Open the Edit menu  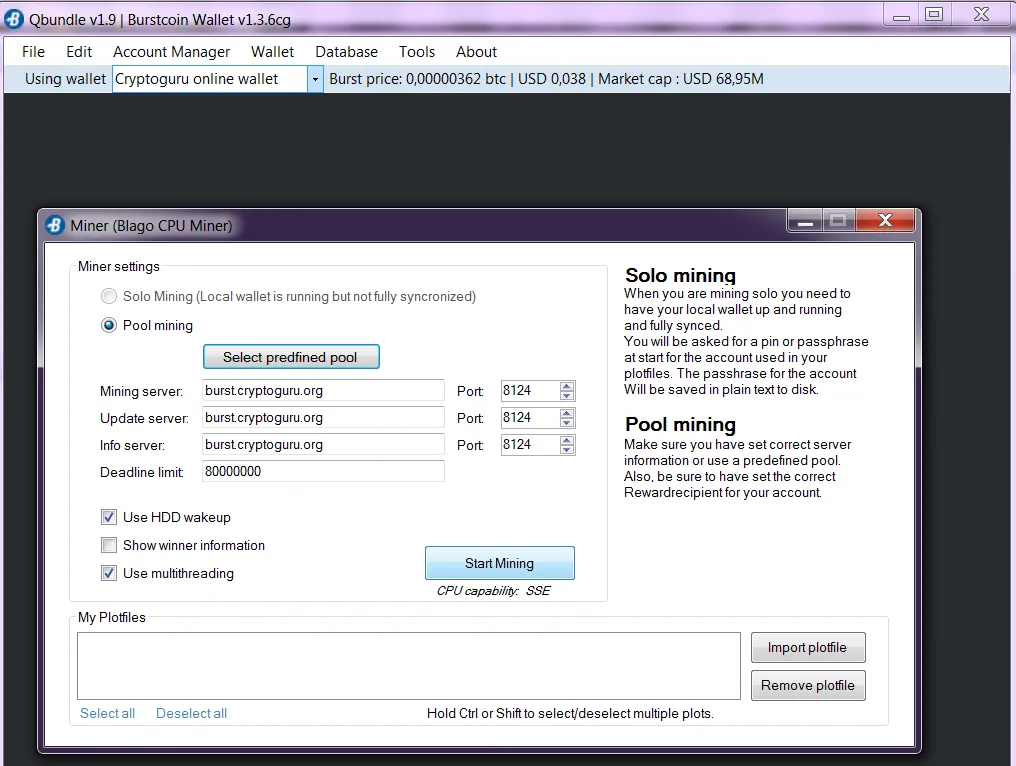coord(79,52)
